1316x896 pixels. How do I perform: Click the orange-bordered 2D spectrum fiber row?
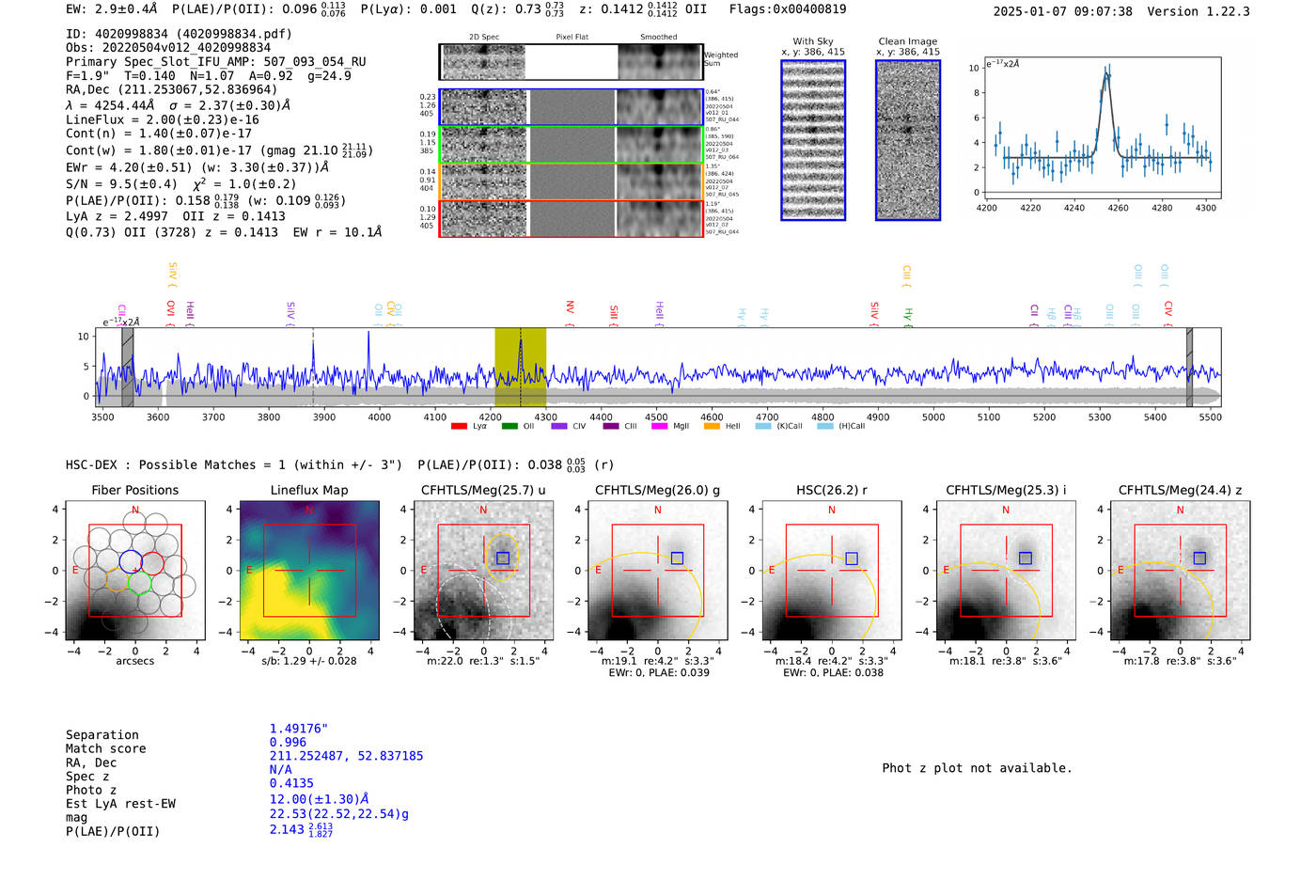click(x=572, y=181)
